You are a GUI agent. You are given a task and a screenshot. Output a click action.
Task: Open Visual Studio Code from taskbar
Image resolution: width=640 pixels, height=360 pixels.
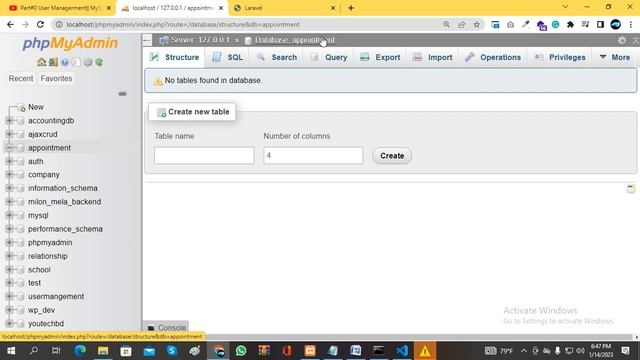(x=402, y=351)
